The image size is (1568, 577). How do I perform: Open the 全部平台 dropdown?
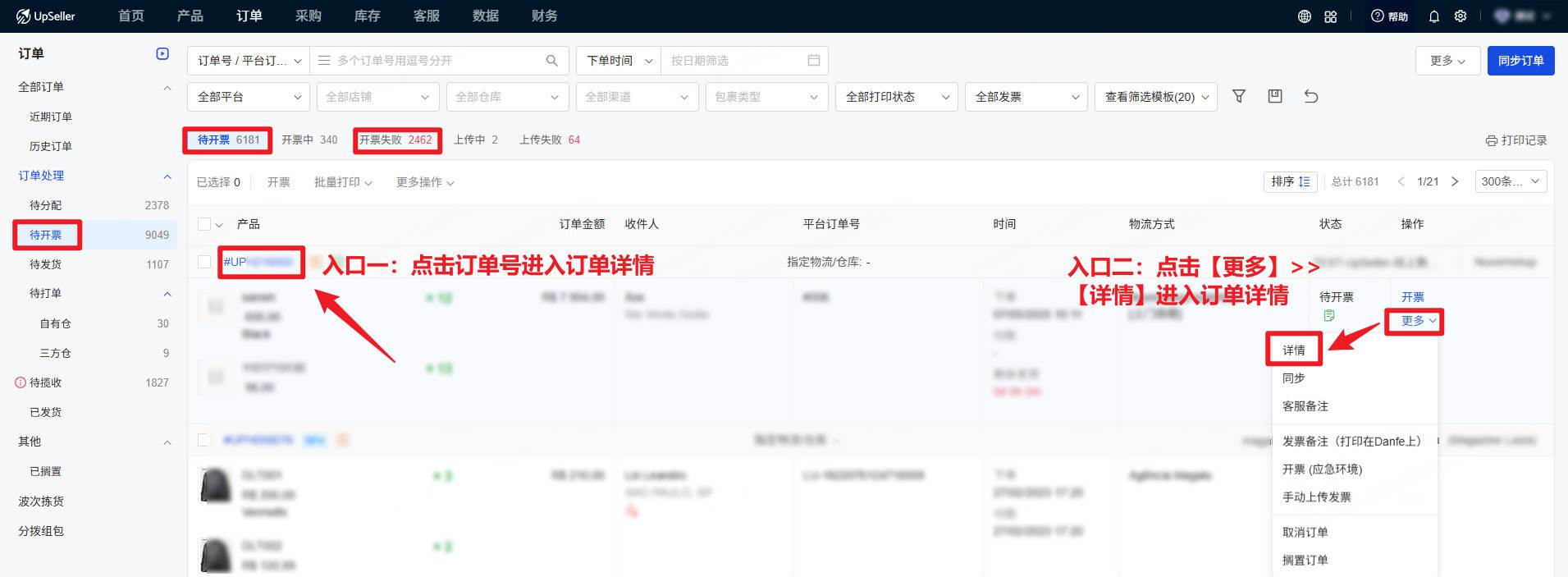[249, 97]
